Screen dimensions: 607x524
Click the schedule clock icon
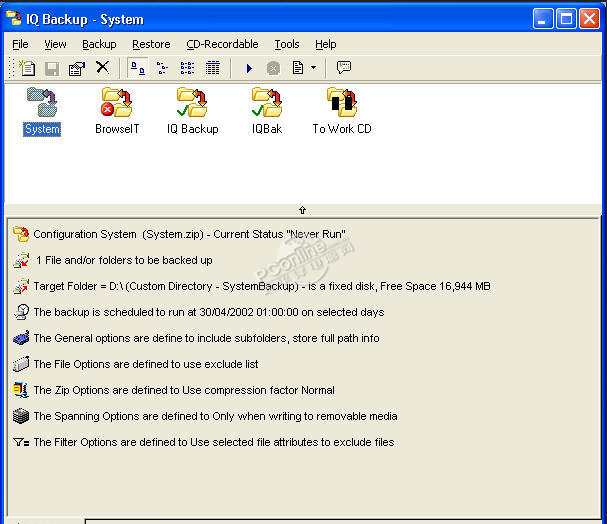pyautogui.click(x=21, y=312)
